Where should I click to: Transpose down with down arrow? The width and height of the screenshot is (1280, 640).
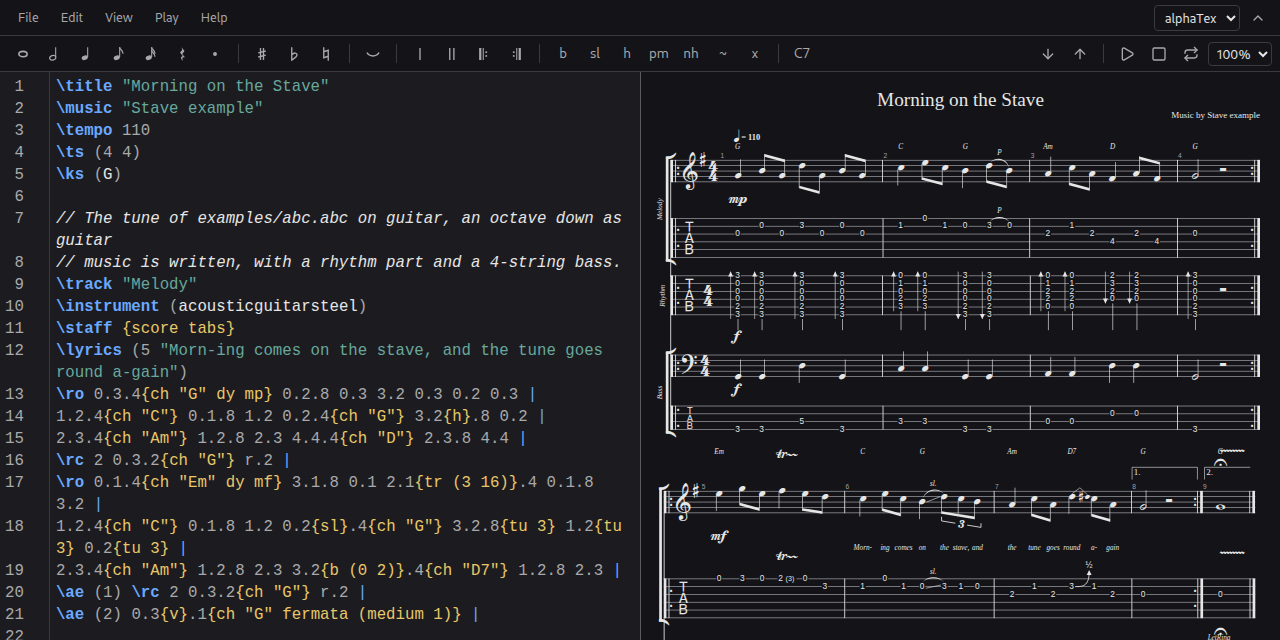(1048, 54)
